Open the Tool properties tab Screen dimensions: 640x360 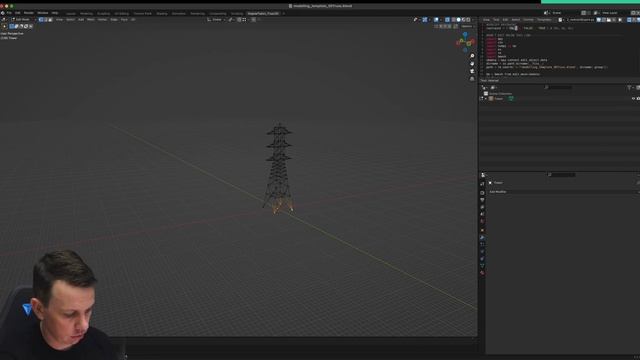(482, 184)
